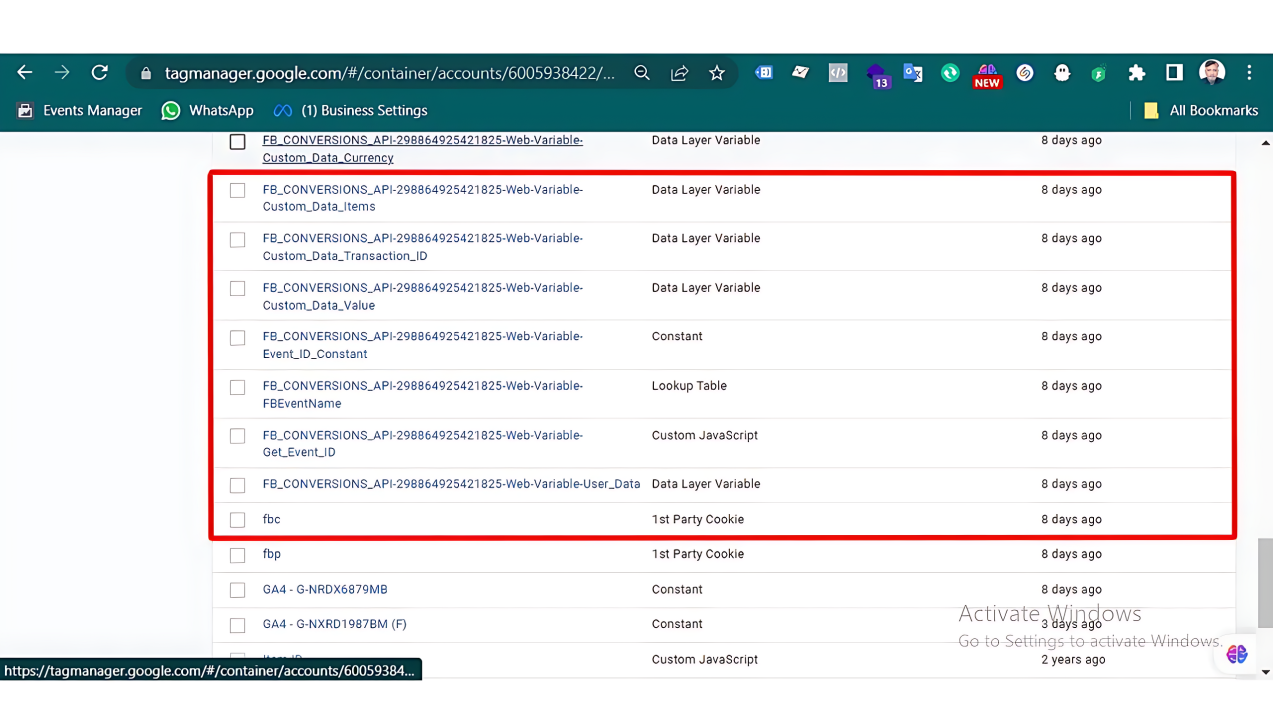This screenshot has width=1273, height=716.
Task: Select the GA4 - G-NRDX6879MB checkbox
Action: pos(237,590)
